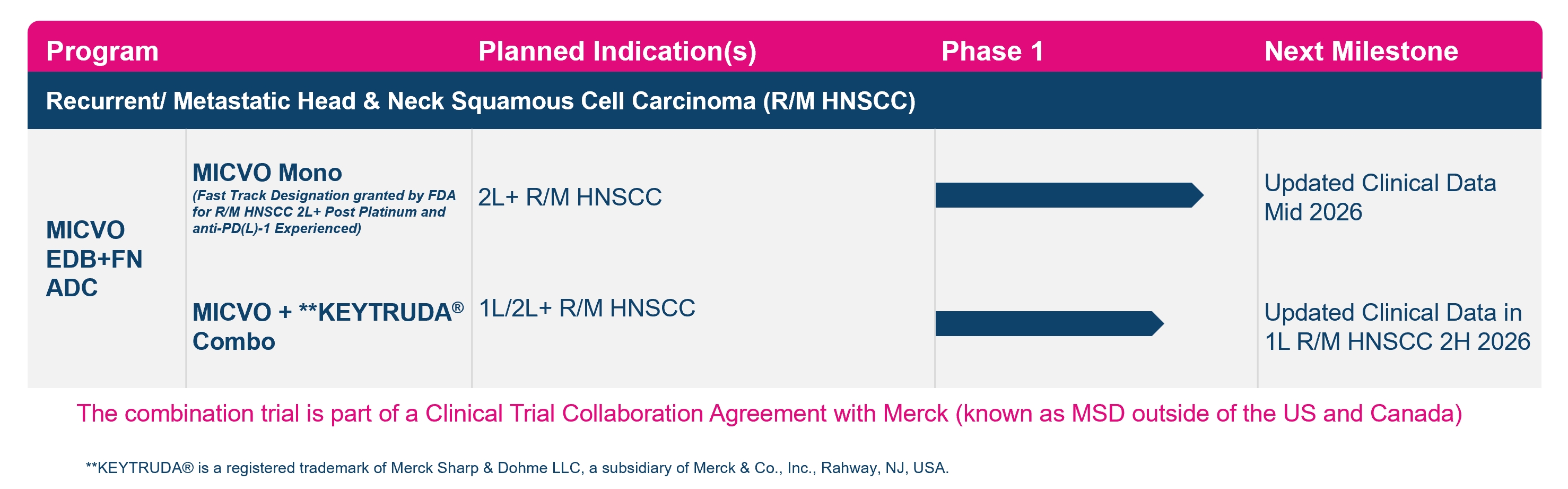Click the KEYTRUDA Combo Phase 1 progress arrow

pos(1049,324)
